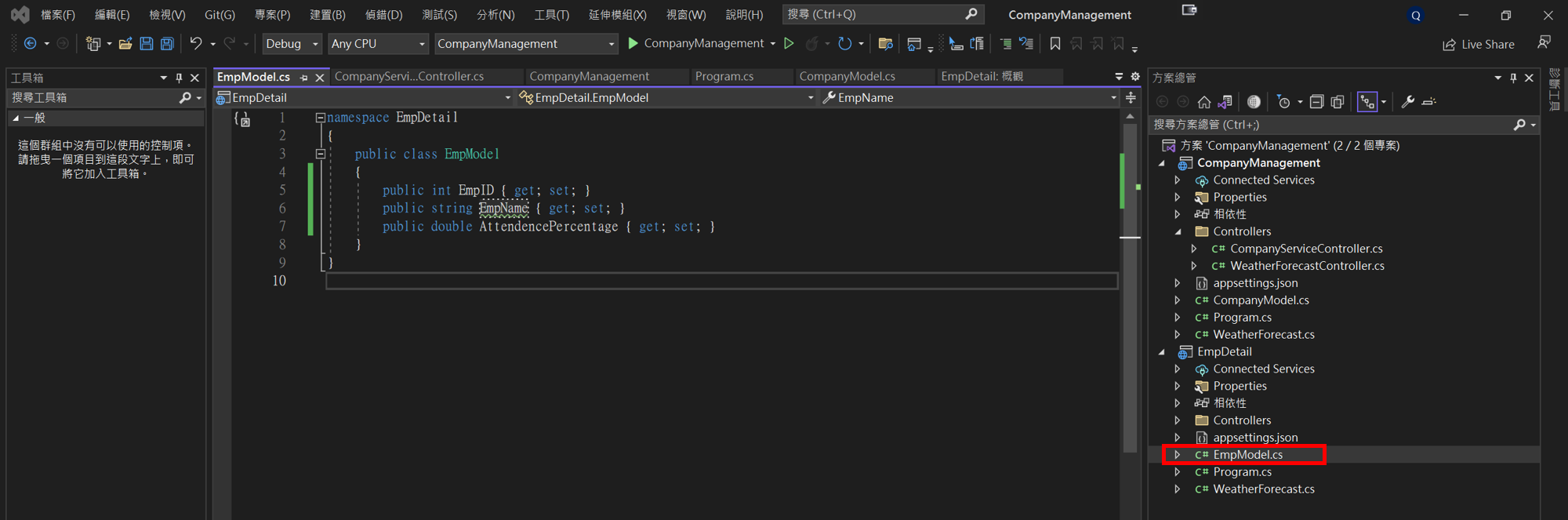
Task: Click the find in files folder icon
Action: [886, 44]
